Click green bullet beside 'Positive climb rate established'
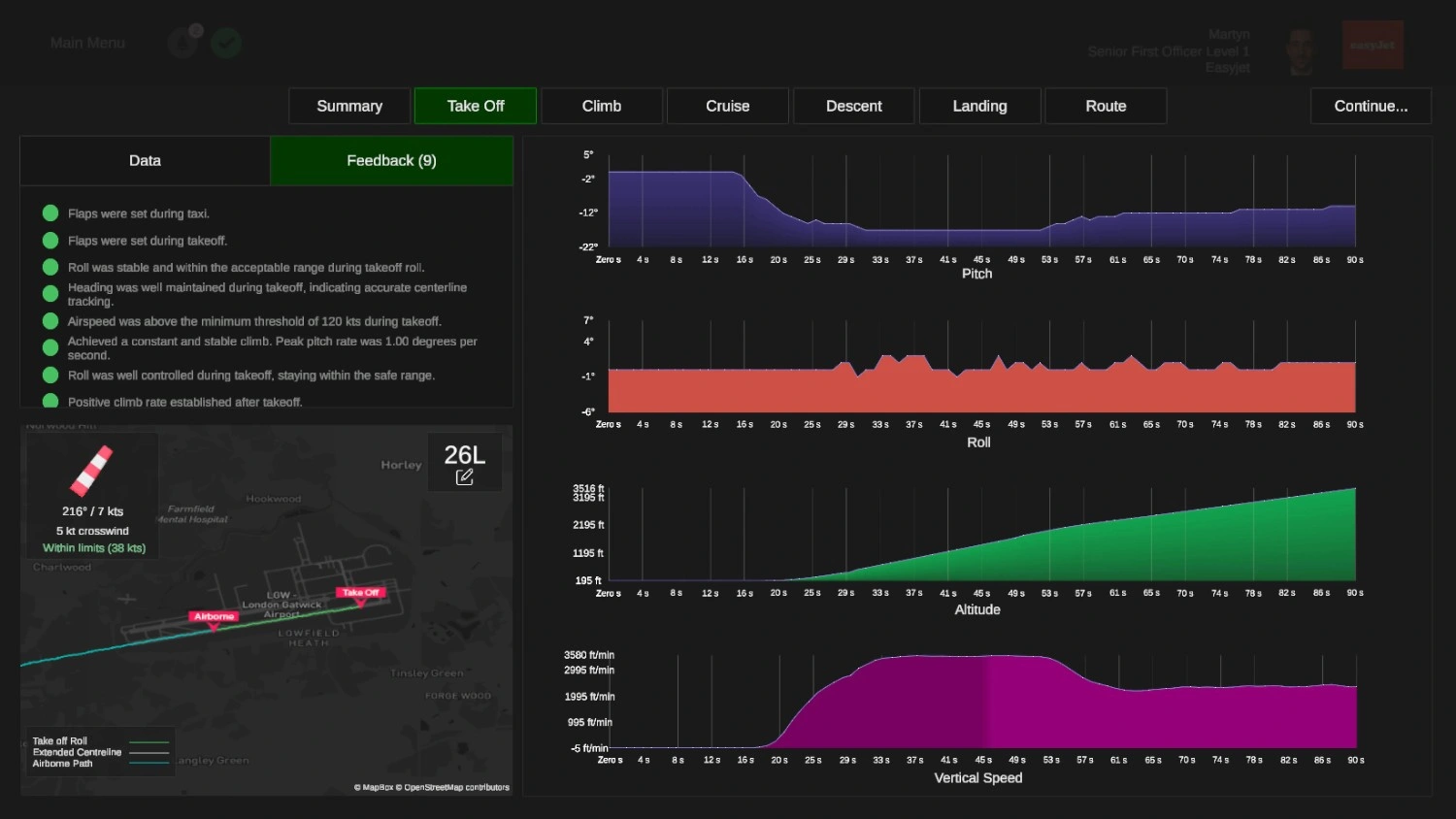This screenshot has width=1456, height=819. pos(50,401)
